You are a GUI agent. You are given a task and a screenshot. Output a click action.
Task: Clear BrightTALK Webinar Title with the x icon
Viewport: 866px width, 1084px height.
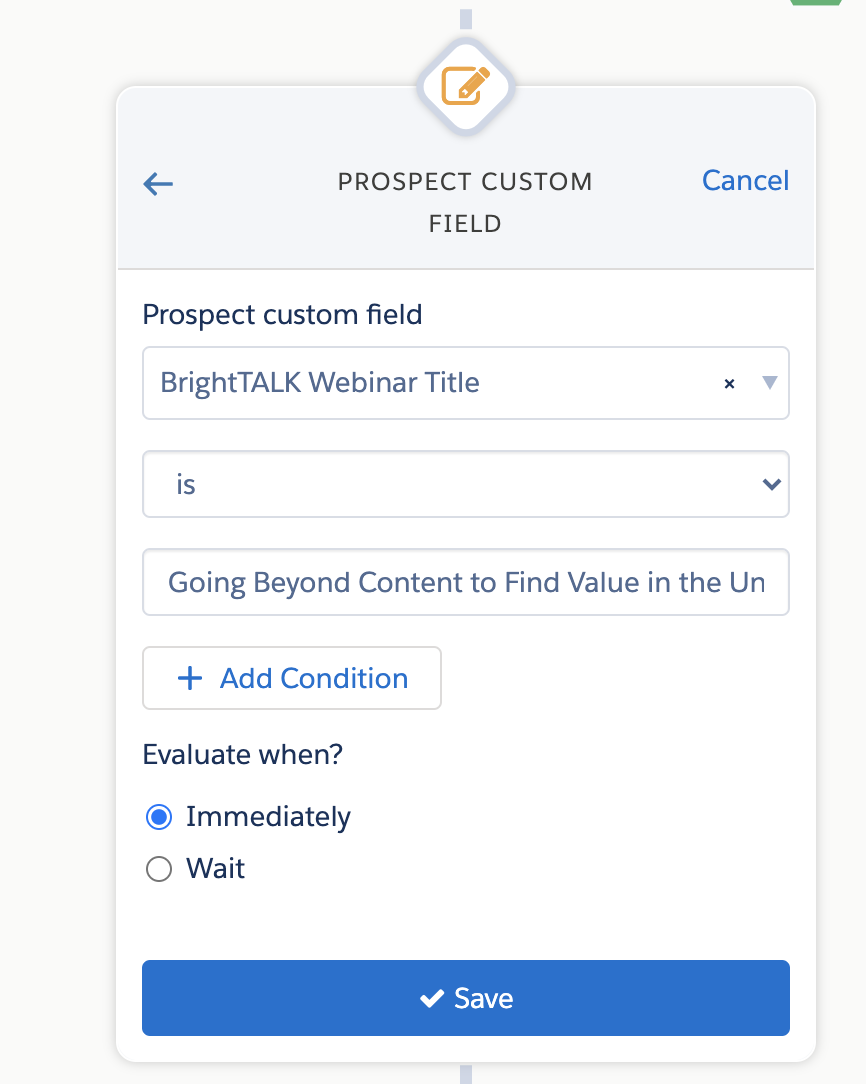(x=729, y=384)
